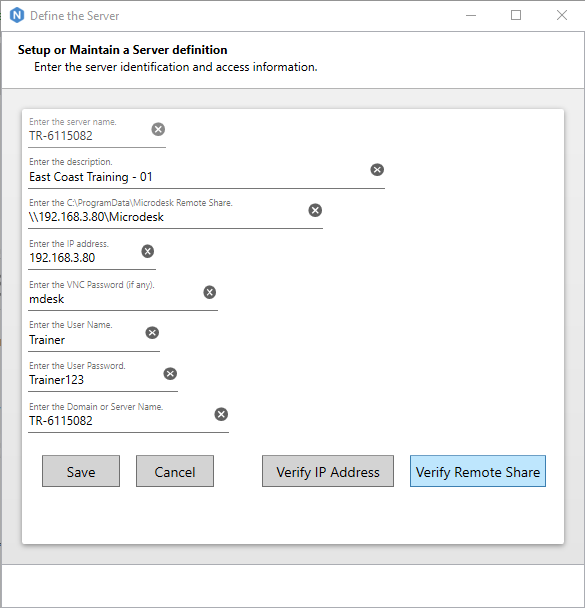Screen dimensions: 585x608
Task: Clear the Microdesk Remote Share field
Action: point(315,210)
